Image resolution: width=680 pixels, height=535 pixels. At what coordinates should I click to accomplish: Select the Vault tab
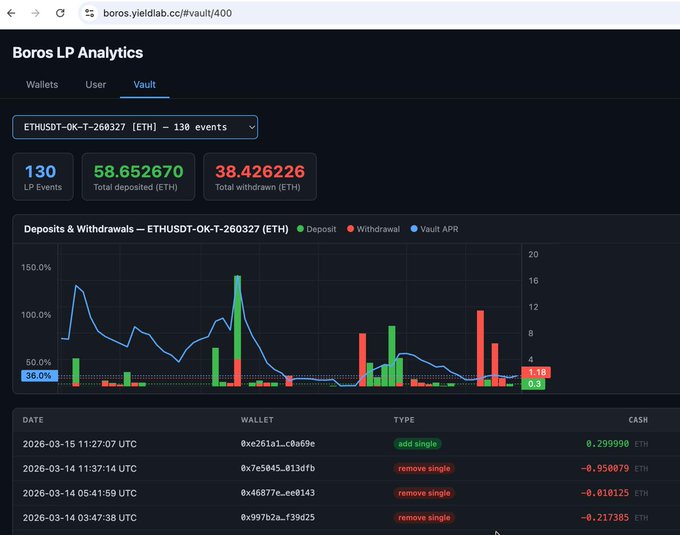tap(145, 85)
